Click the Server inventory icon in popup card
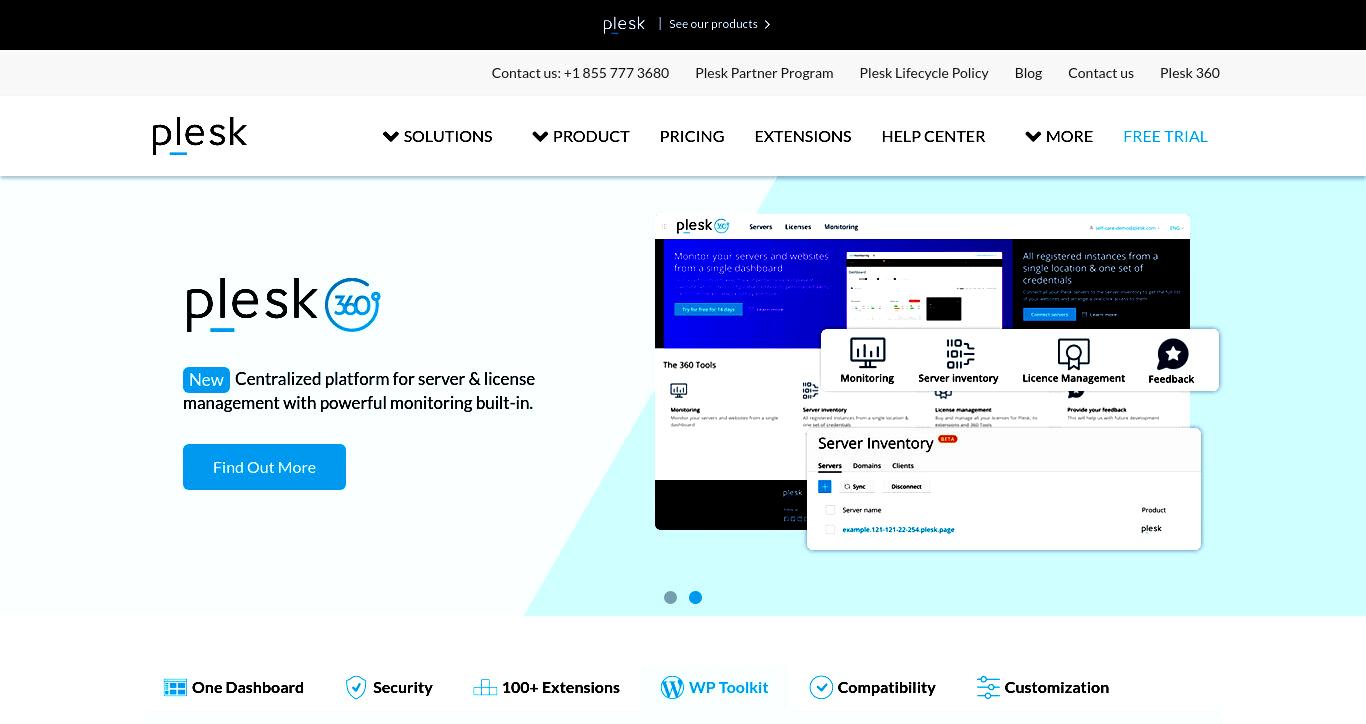This screenshot has width=1366, height=724. 959,353
